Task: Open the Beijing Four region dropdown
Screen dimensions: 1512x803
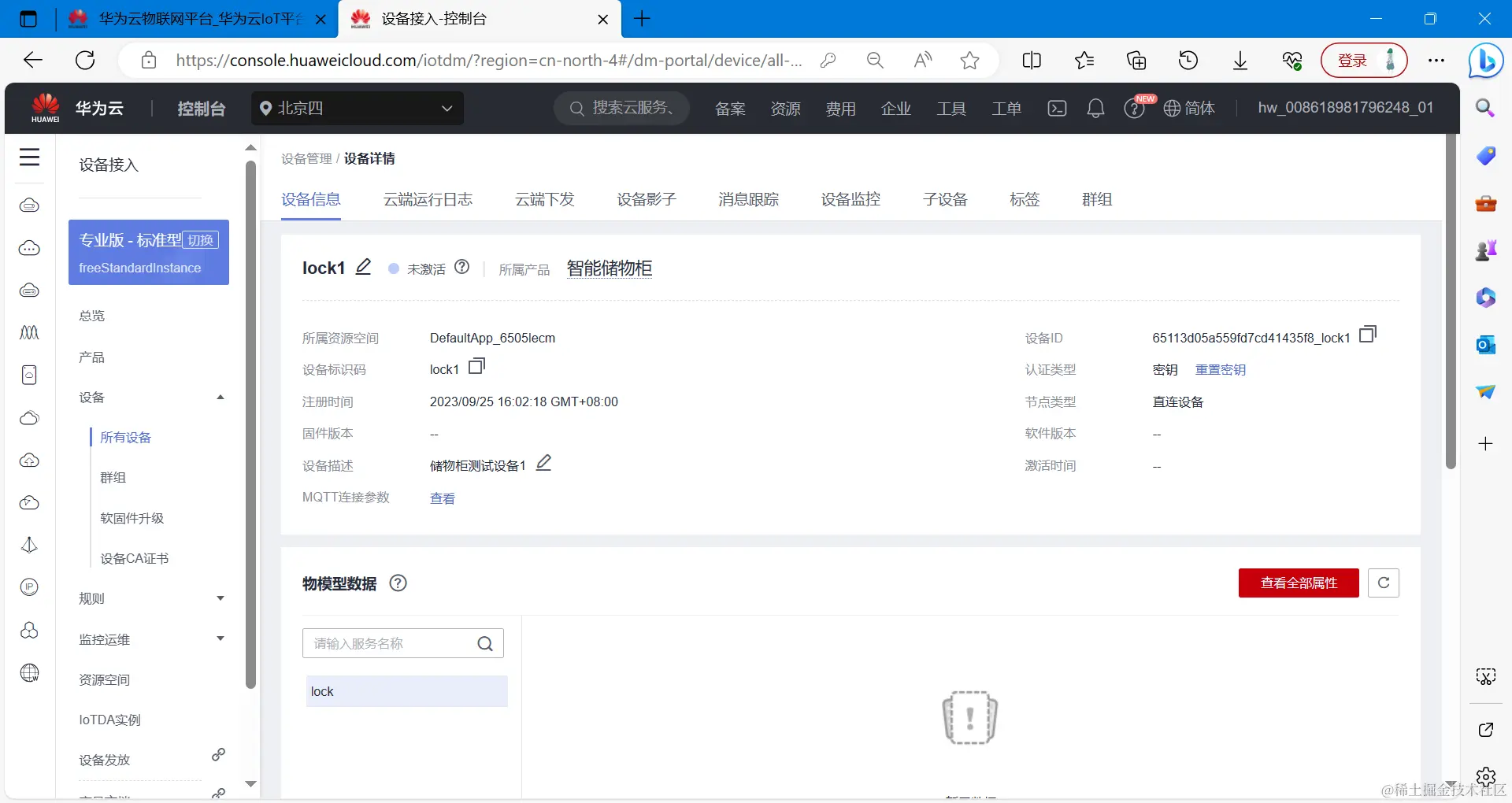Action: tap(358, 108)
